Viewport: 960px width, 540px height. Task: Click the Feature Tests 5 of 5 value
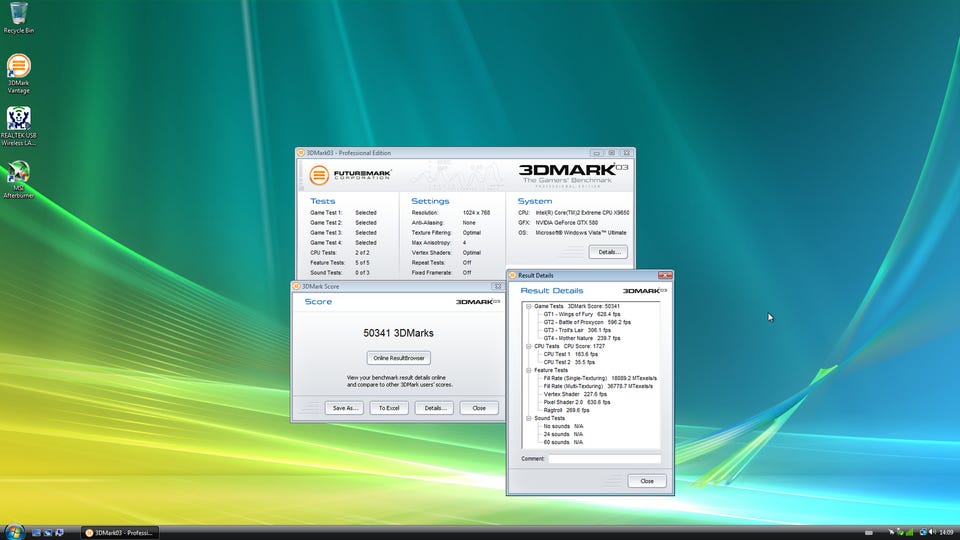[362, 263]
